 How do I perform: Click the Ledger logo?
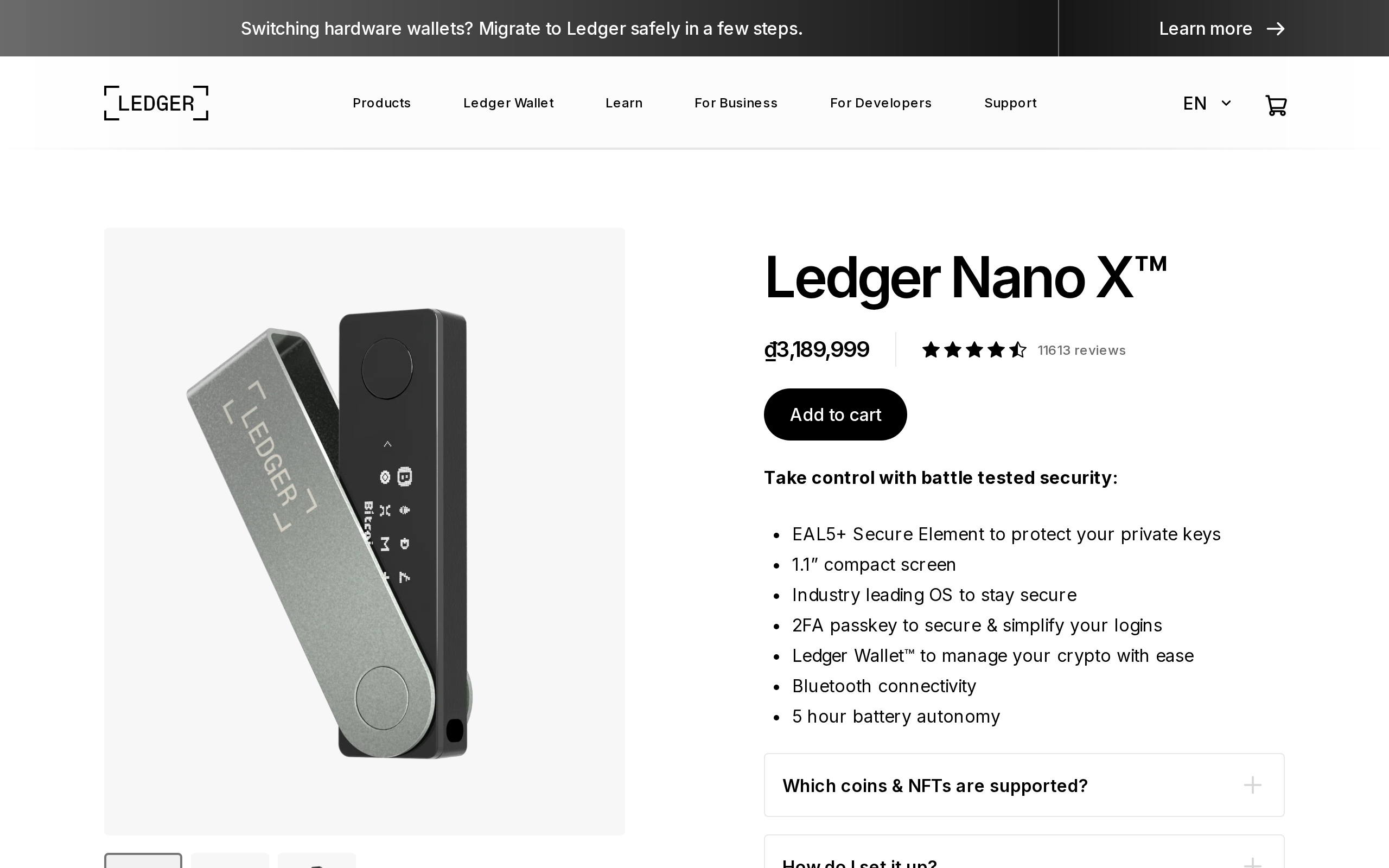(156, 103)
